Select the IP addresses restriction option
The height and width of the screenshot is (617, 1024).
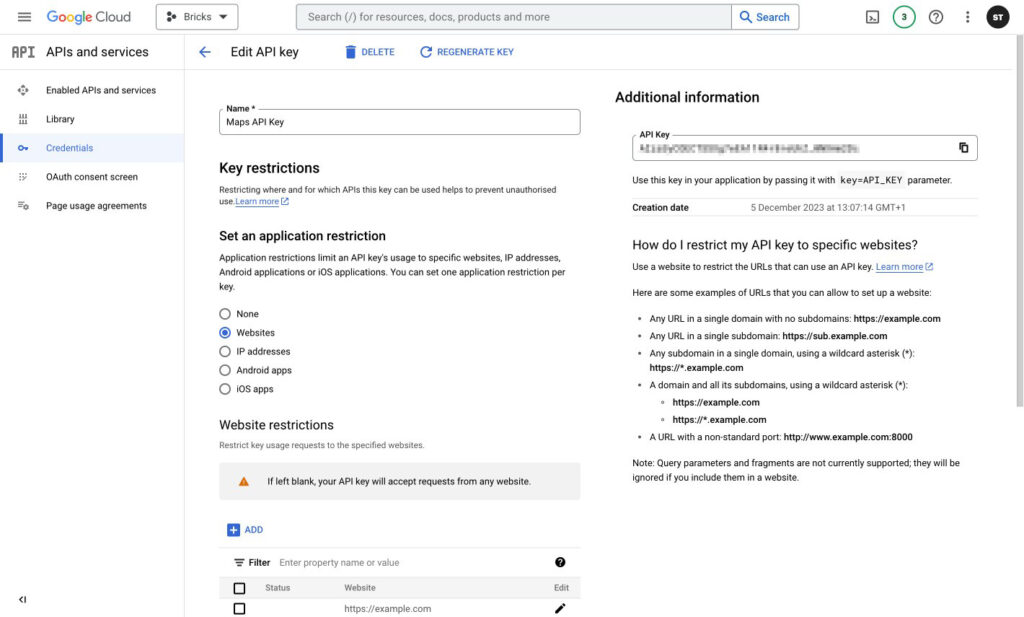click(225, 352)
